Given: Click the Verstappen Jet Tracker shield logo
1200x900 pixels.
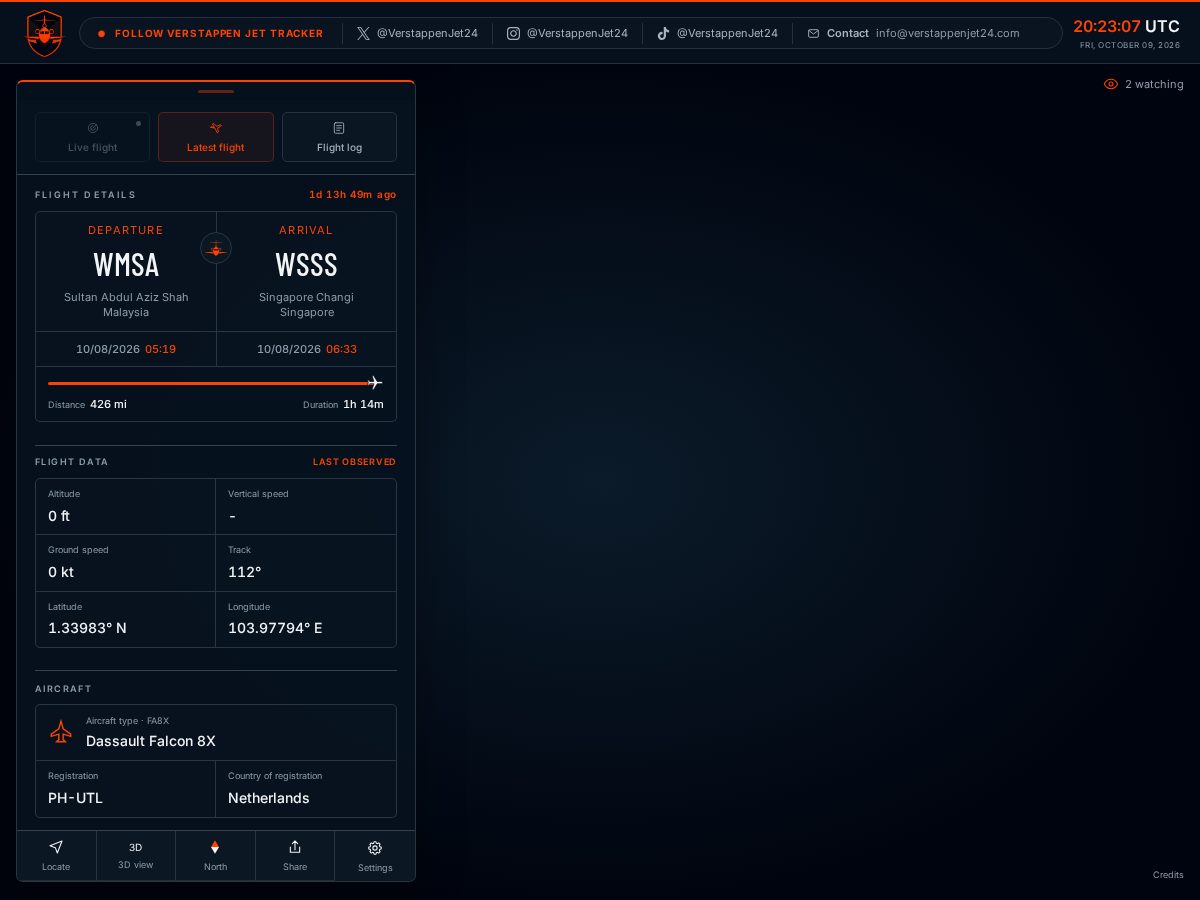Looking at the screenshot, I should click(43, 33).
